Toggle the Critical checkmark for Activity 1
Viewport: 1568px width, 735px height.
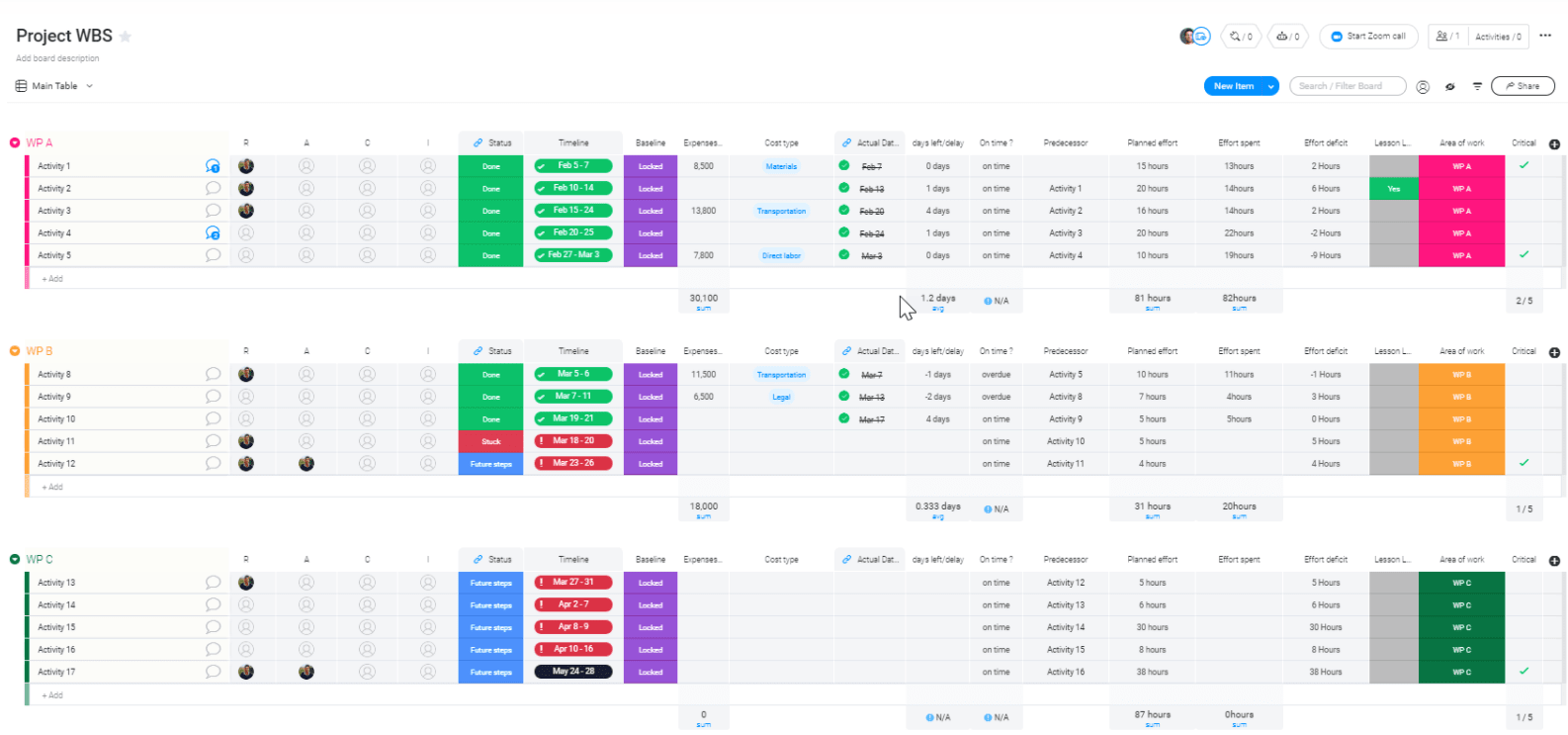coord(1524,165)
